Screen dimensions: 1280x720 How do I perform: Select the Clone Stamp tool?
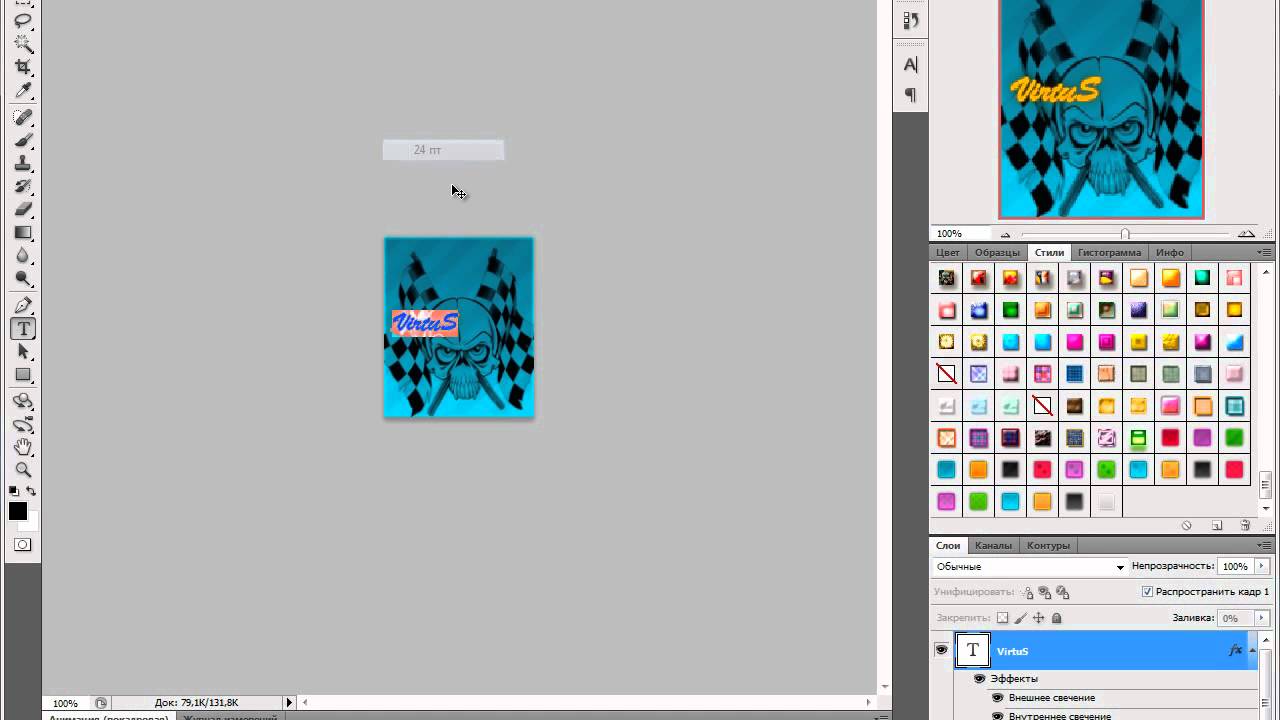tap(23, 163)
